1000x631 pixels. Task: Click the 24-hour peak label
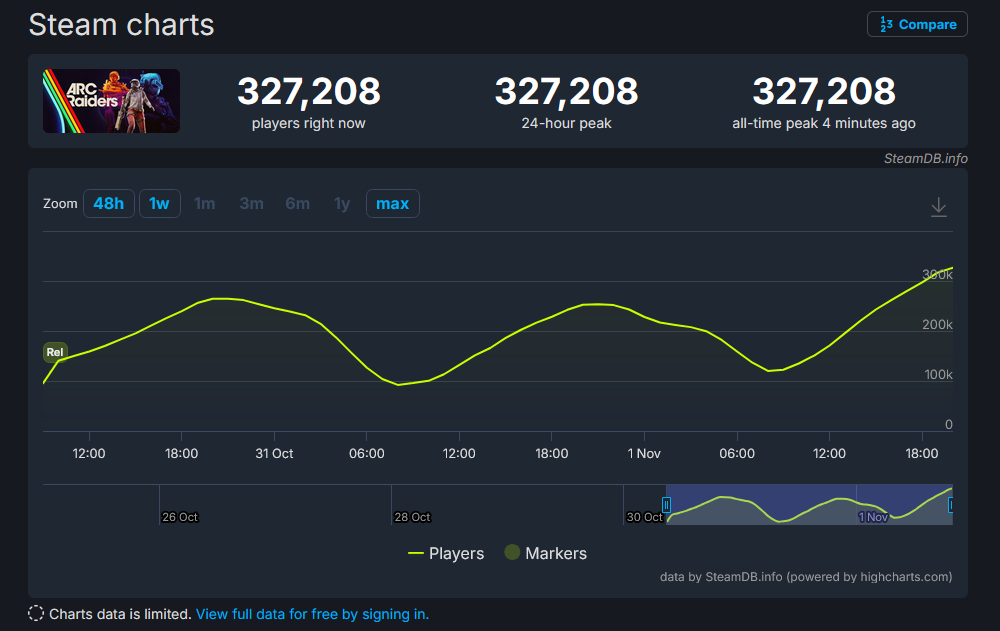566,123
